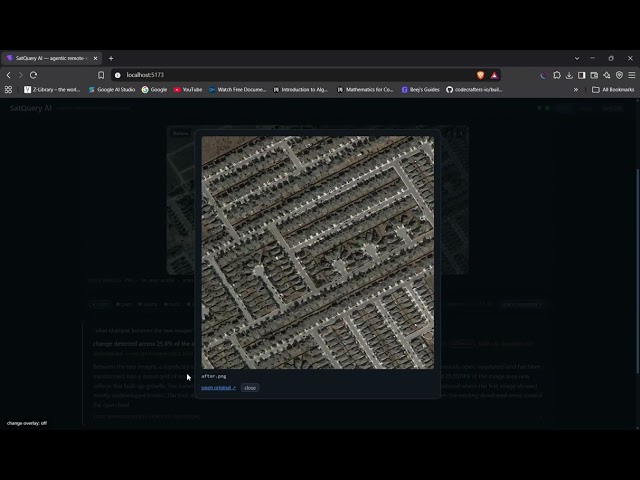Open Beej's Guides bookmark
Image resolution: width=640 pixels, height=480 pixels.
[x=420, y=89]
